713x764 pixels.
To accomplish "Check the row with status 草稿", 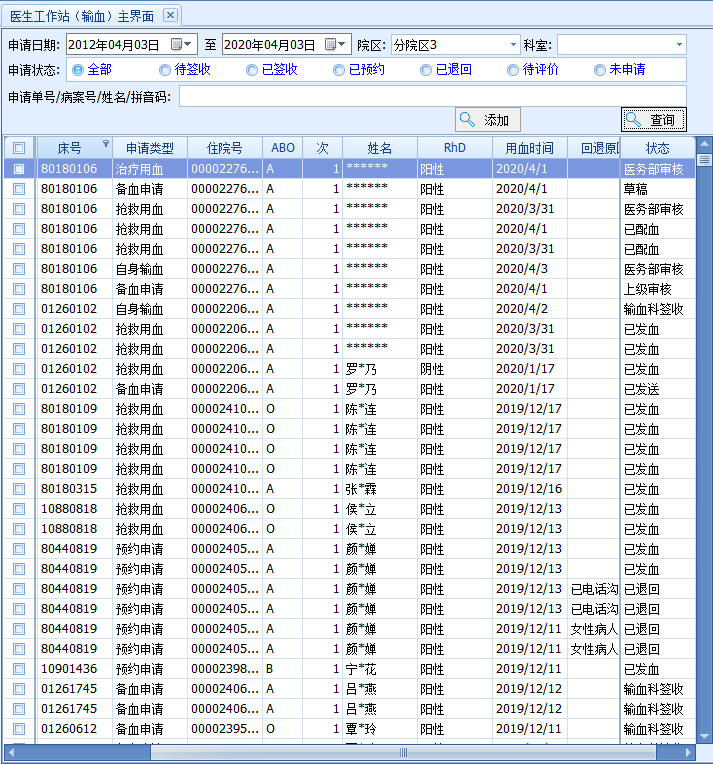I will coord(19,189).
